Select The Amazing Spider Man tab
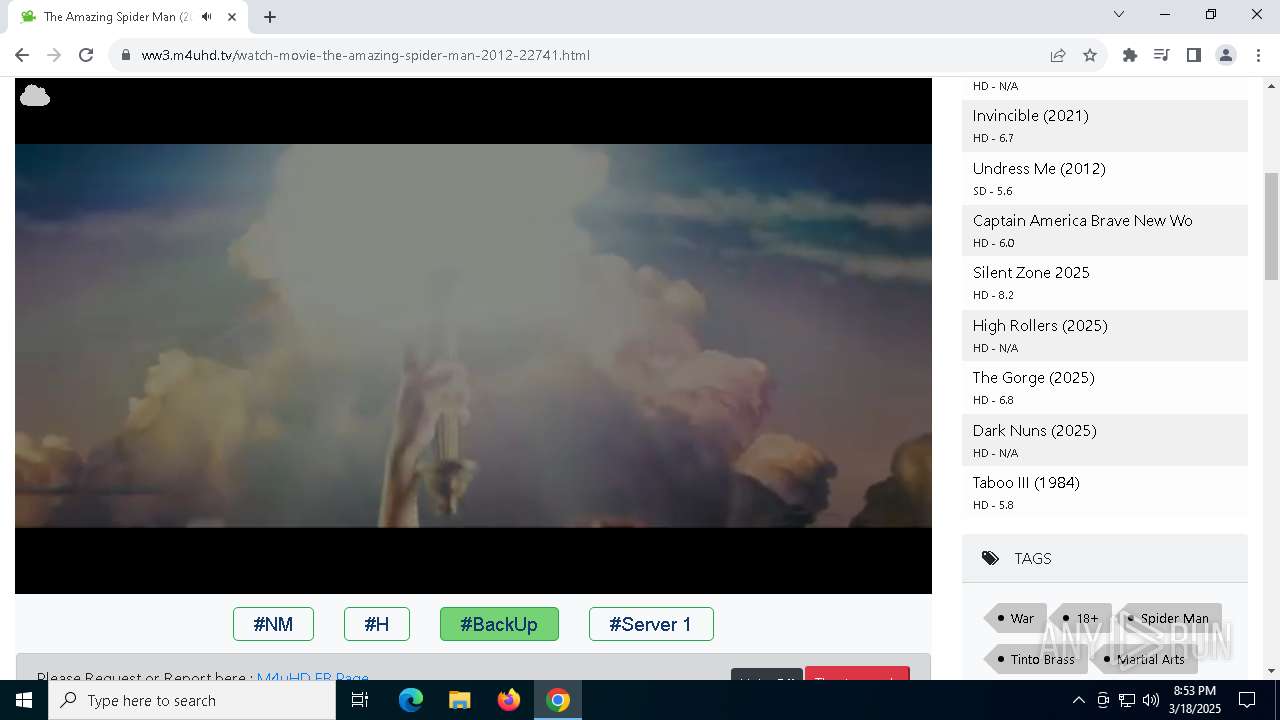This screenshot has width=1280, height=720. point(128,17)
